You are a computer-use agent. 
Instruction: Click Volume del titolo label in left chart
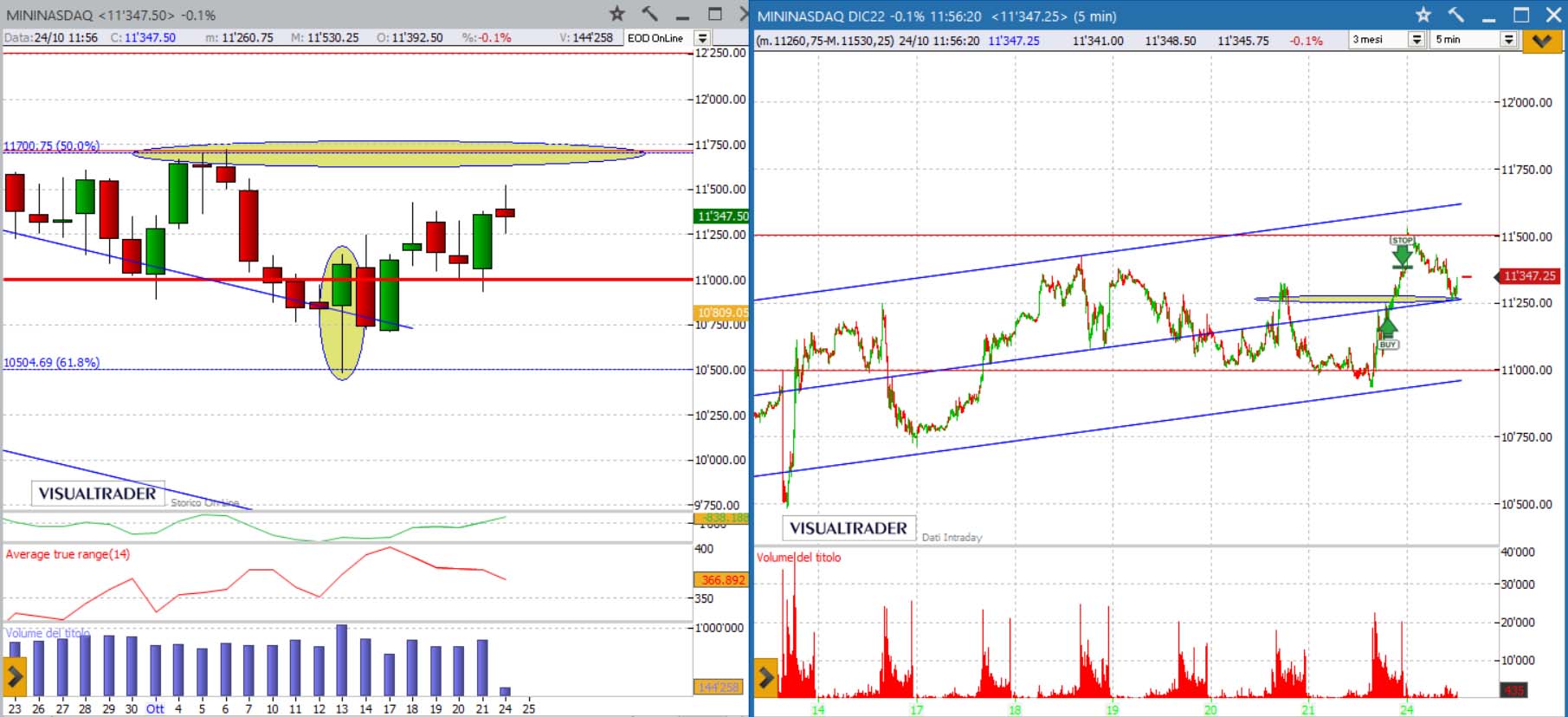48,633
